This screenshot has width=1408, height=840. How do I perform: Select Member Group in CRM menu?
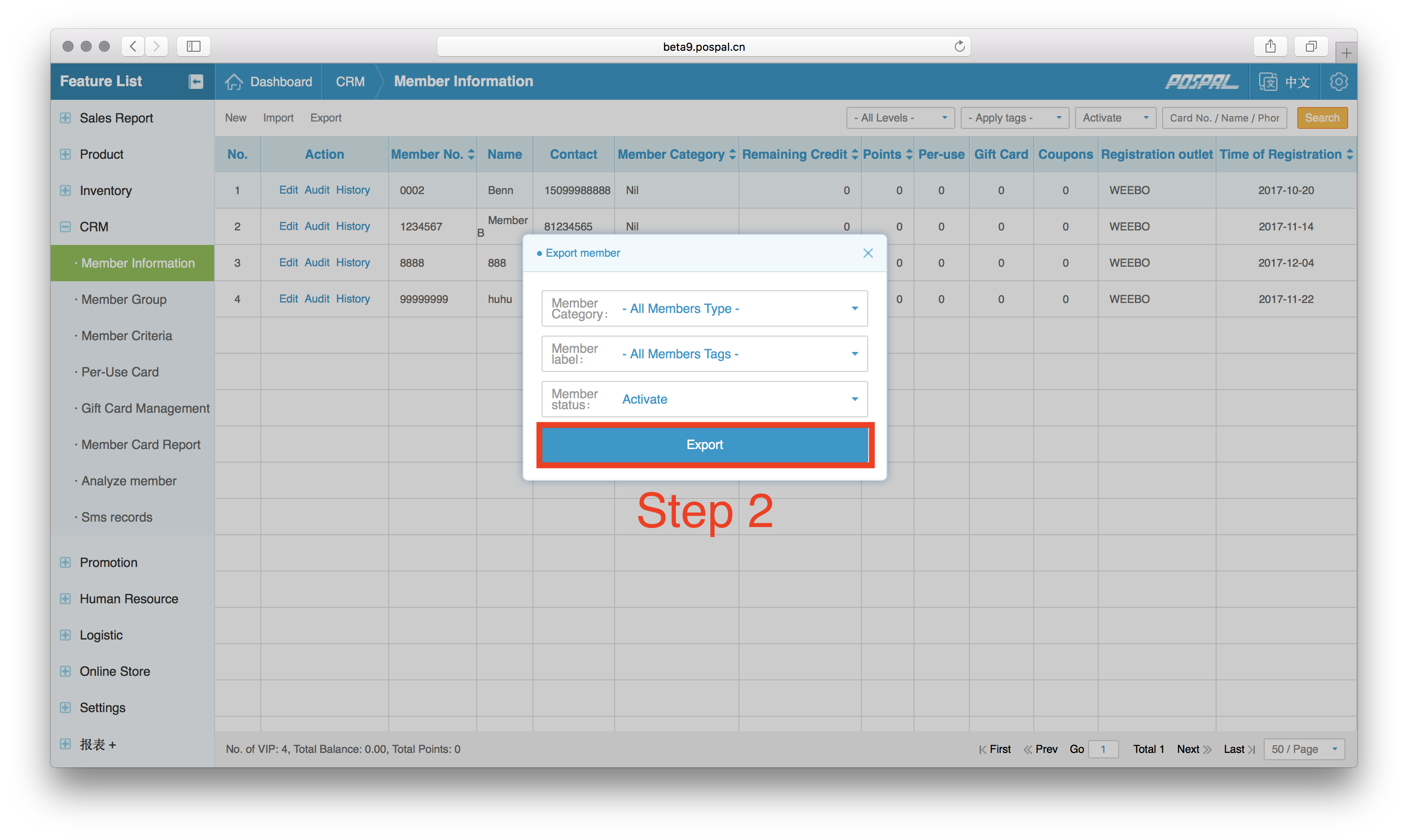(123, 299)
